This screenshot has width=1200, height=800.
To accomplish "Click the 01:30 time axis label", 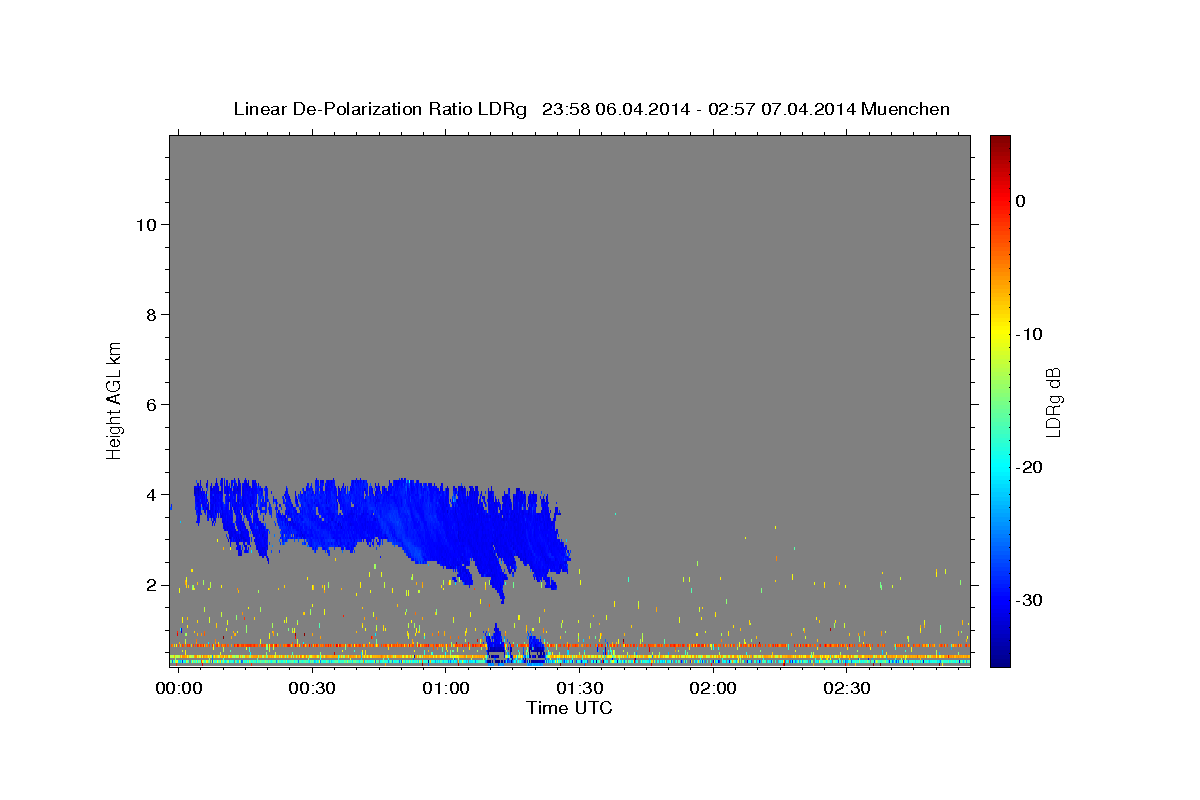I will [x=580, y=689].
